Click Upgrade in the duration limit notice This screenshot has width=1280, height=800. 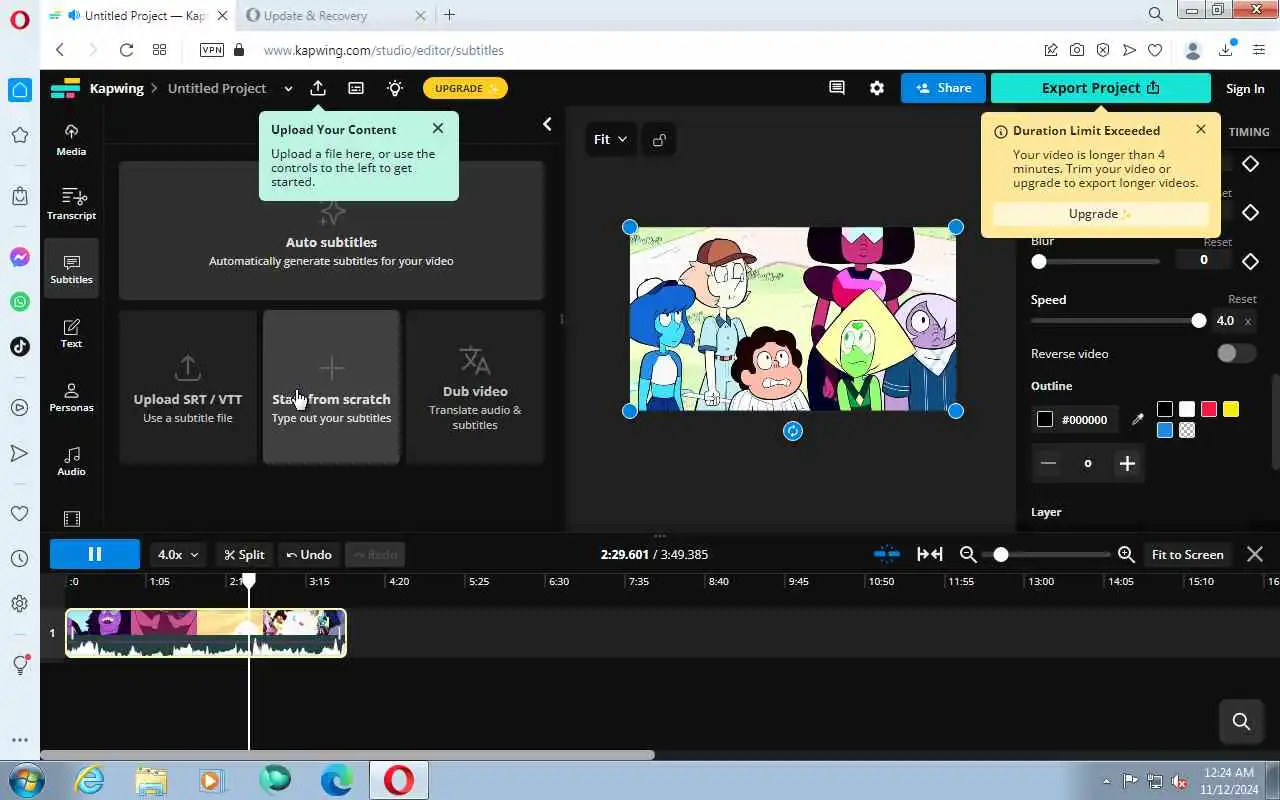click(x=1100, y=214)
